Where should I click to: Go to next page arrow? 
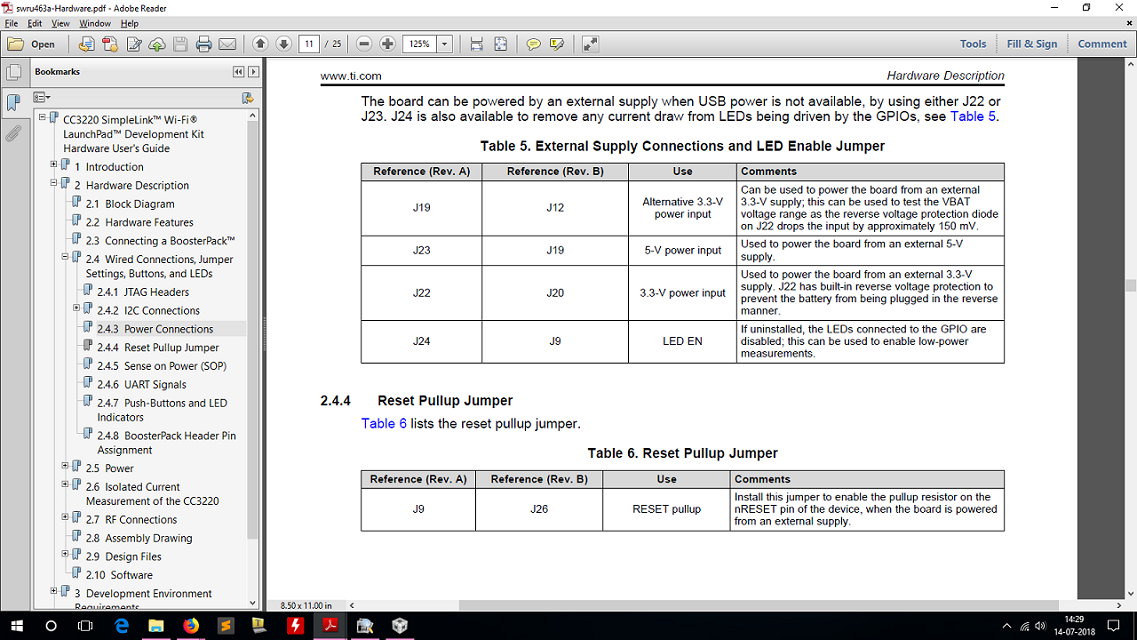pyautogui.click(x=284, y=44)
